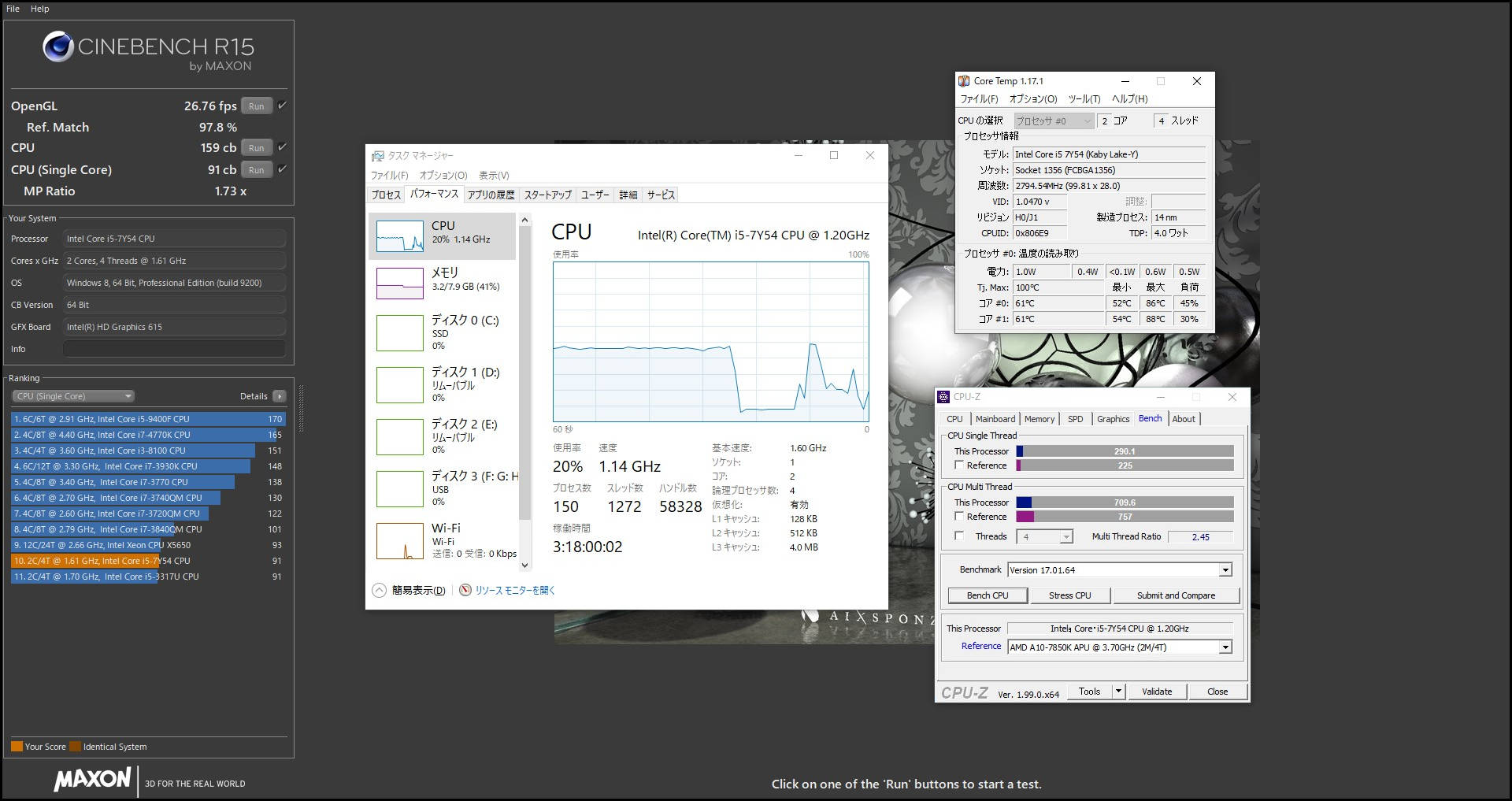Select ディスク 3 USB item in Task Manager

coord(443,489)
